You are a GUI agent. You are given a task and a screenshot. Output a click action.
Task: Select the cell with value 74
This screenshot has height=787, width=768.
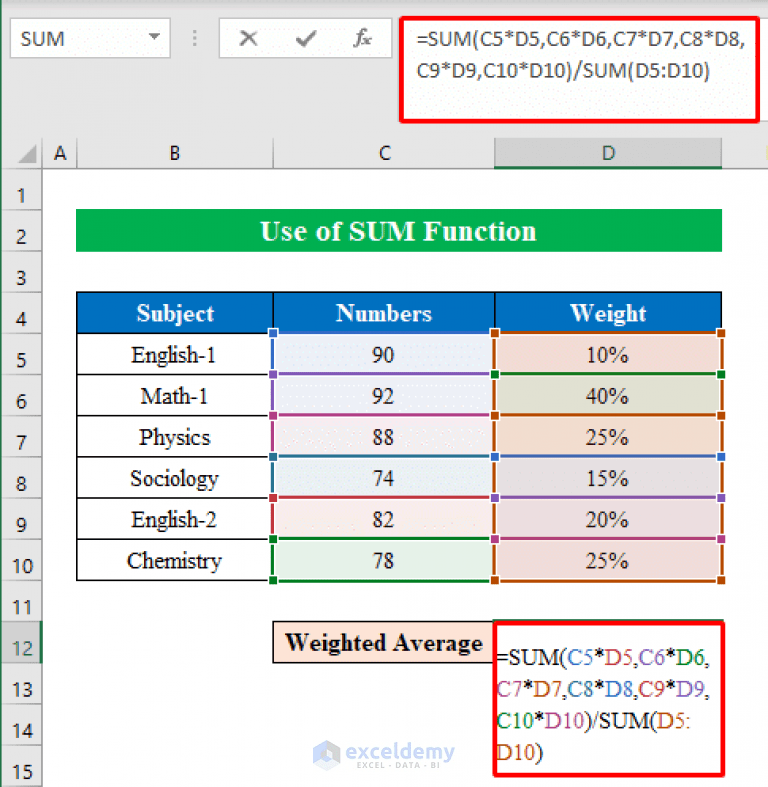(384, 478)
